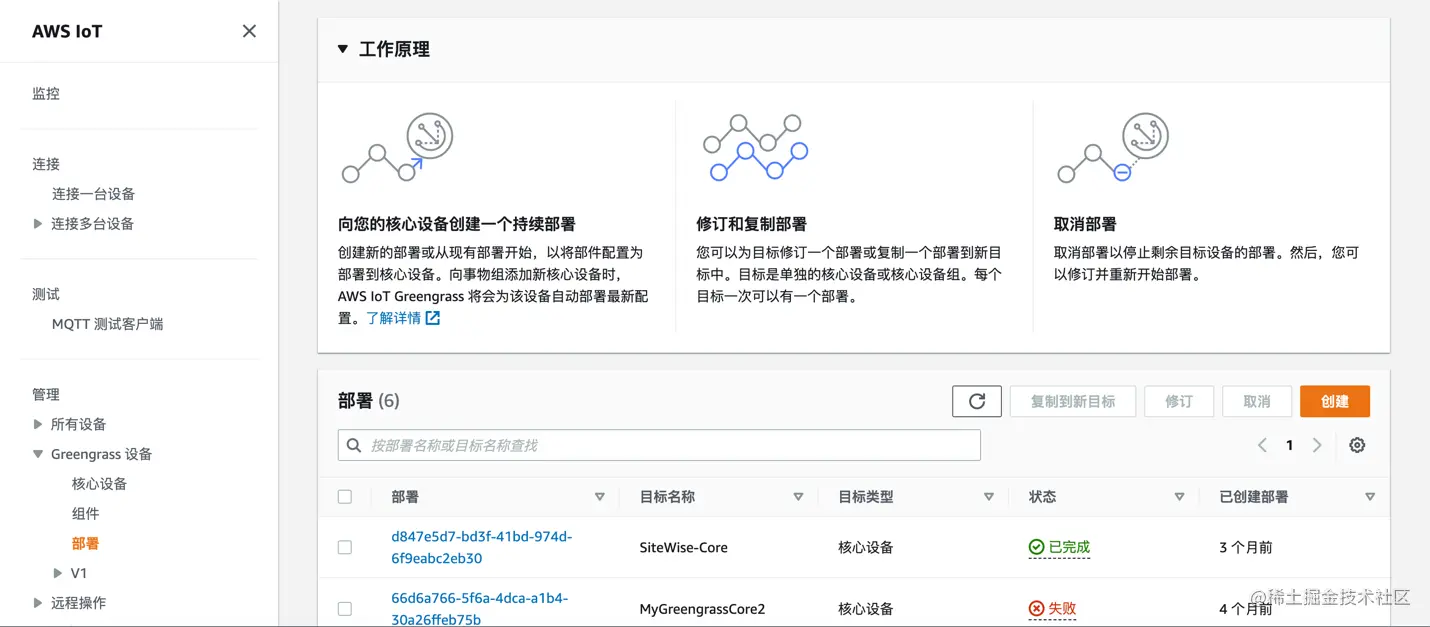
Task: Go to next page arrow
Action: 1317,445
